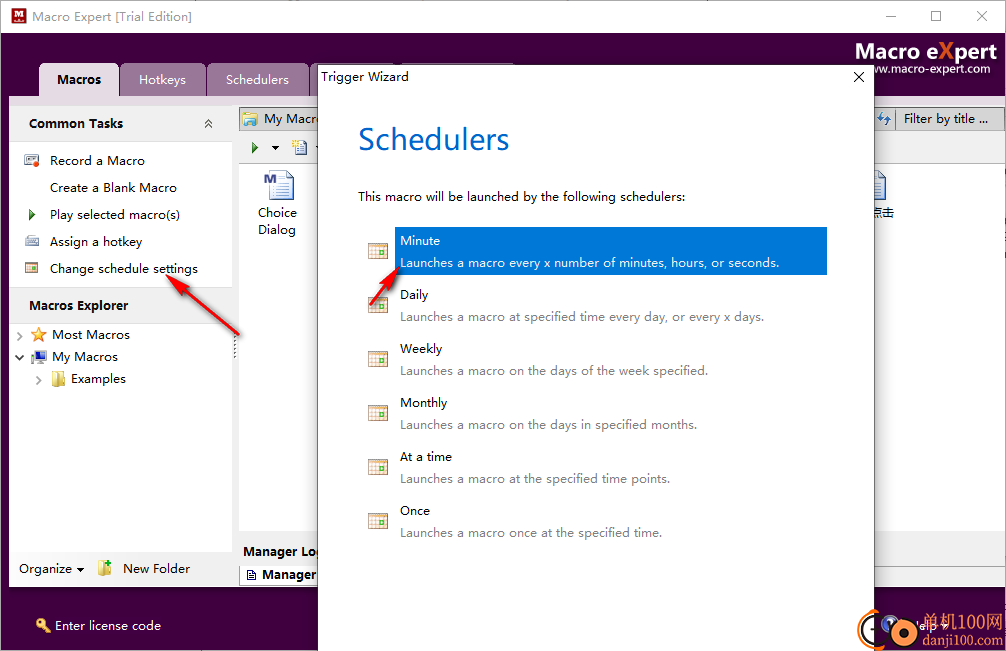Open the Record a Macro icon

31,160
